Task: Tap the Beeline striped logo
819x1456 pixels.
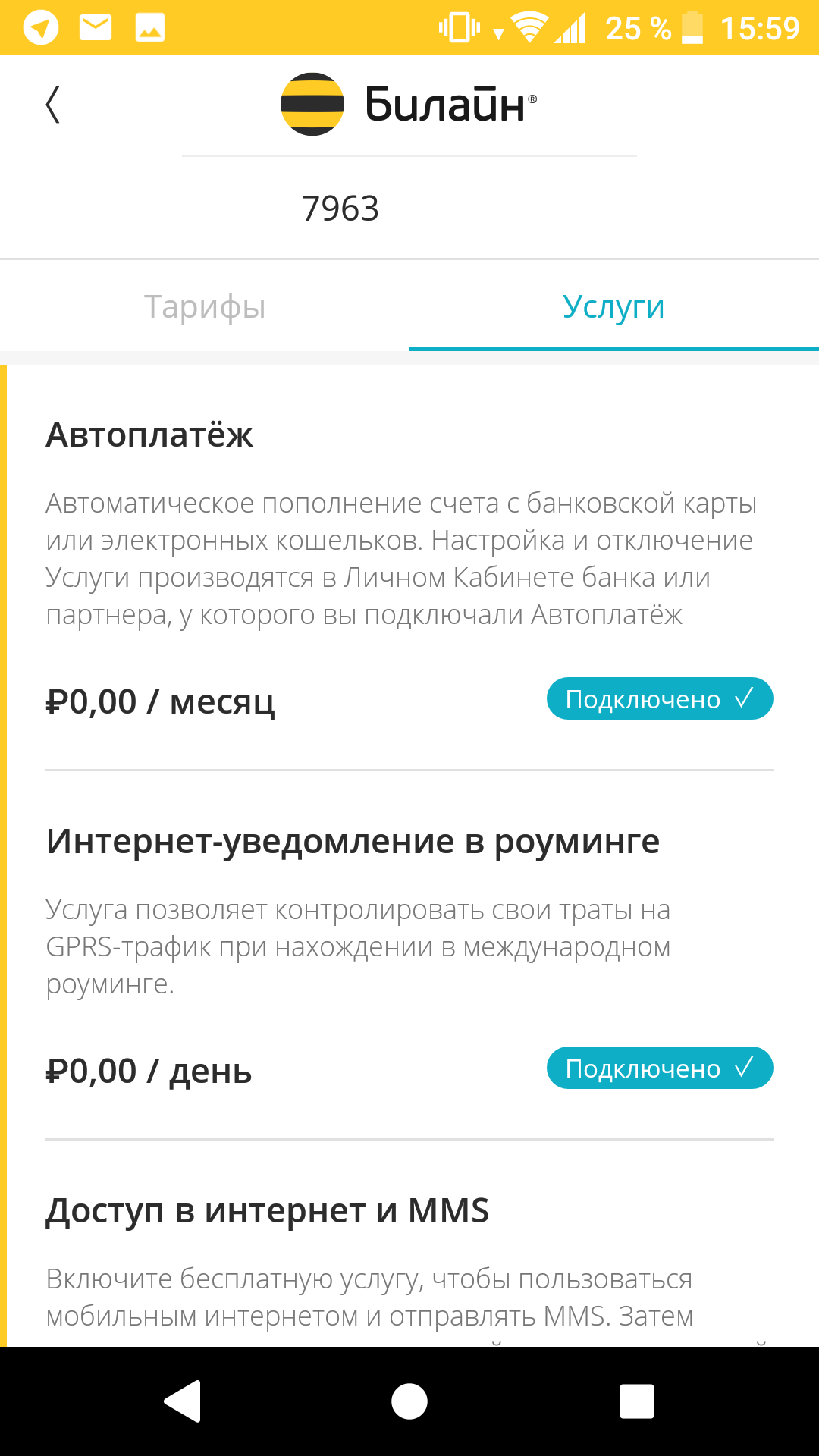Action: [312, 104]
